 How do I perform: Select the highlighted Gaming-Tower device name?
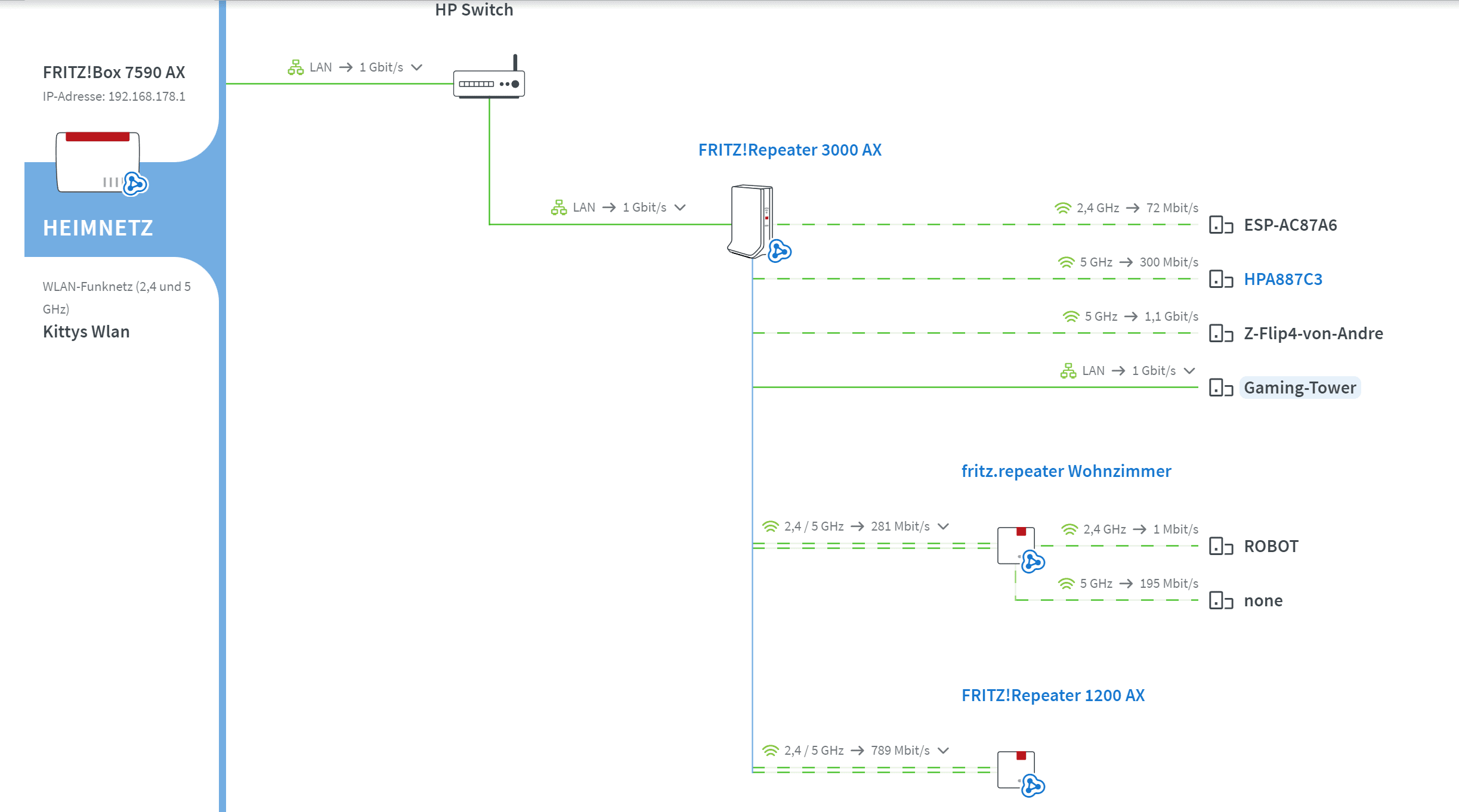click(1300, 388)
